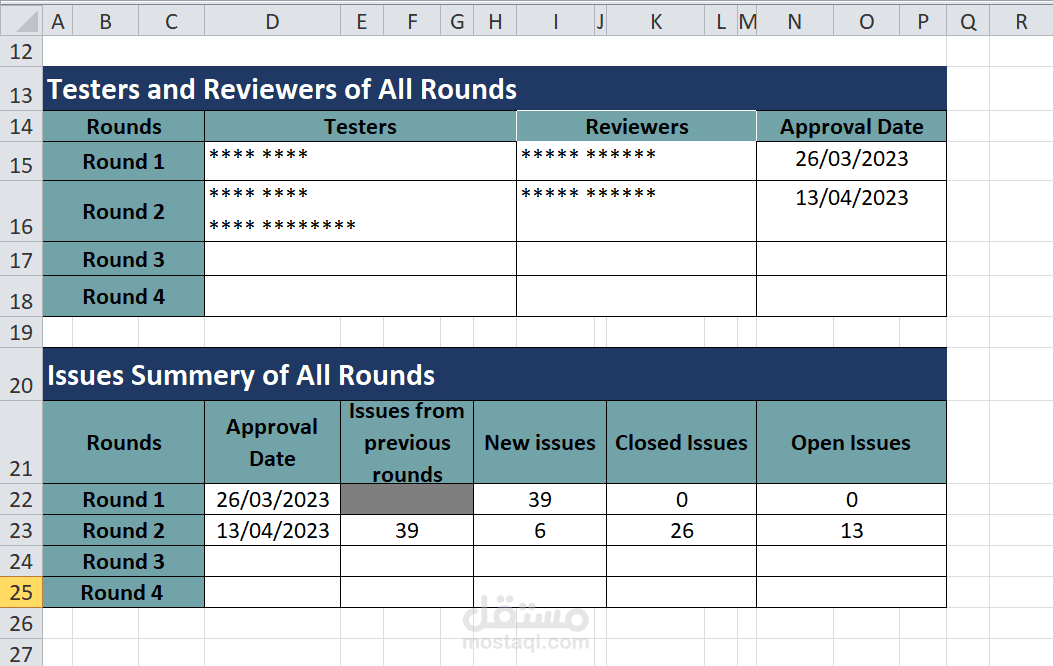
Task: Select new issues value 39 for Round 1
Action: [x=540, y=500]
